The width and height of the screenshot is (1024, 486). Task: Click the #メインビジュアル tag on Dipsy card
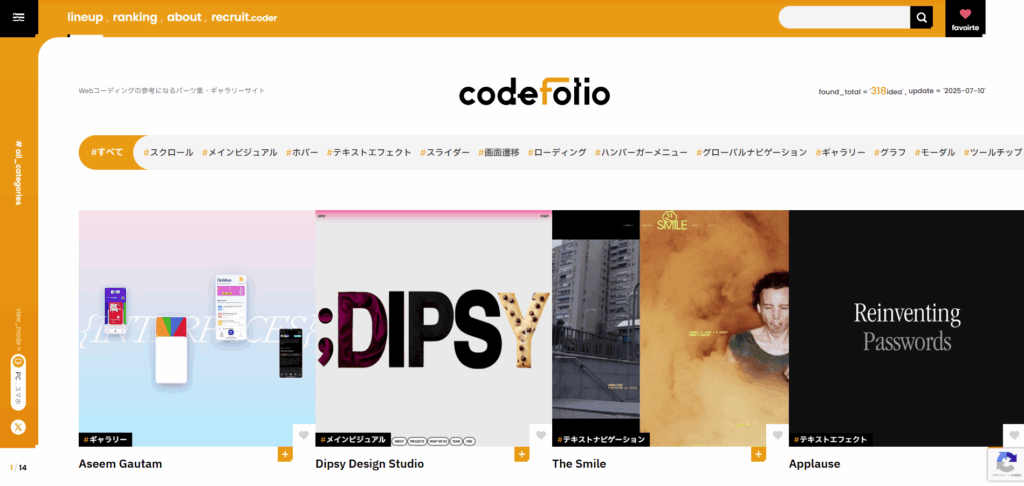pyautogui.click(x=353, y=440)
